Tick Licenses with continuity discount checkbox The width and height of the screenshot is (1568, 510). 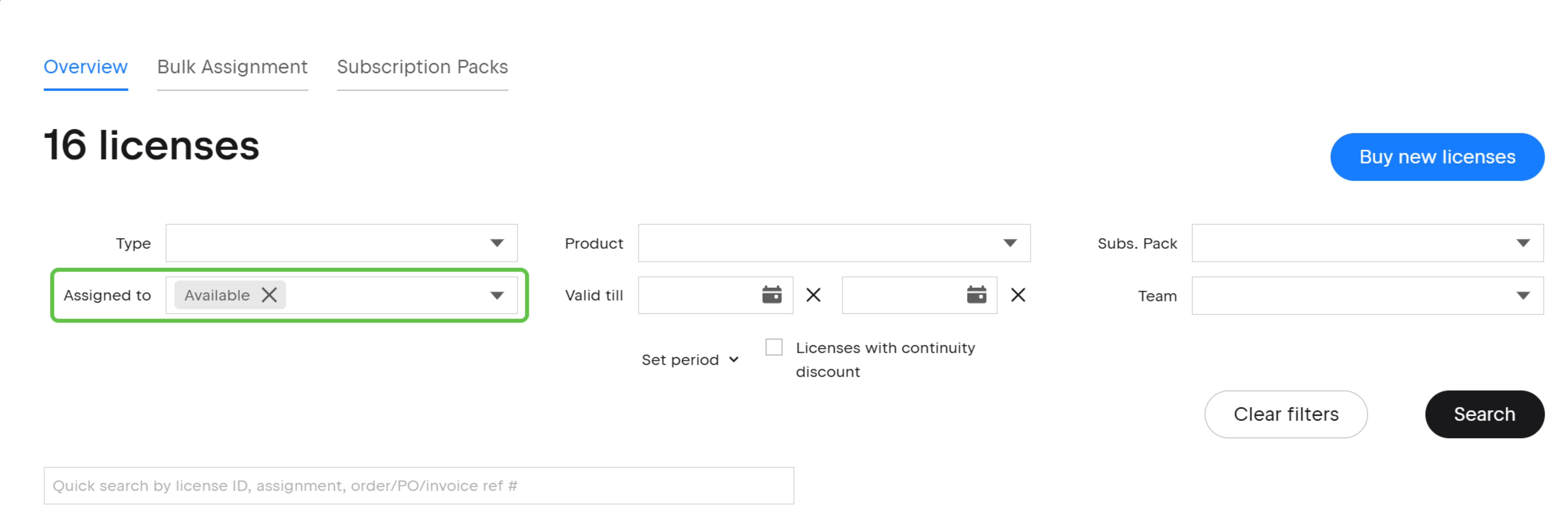[x=774, y=347]
